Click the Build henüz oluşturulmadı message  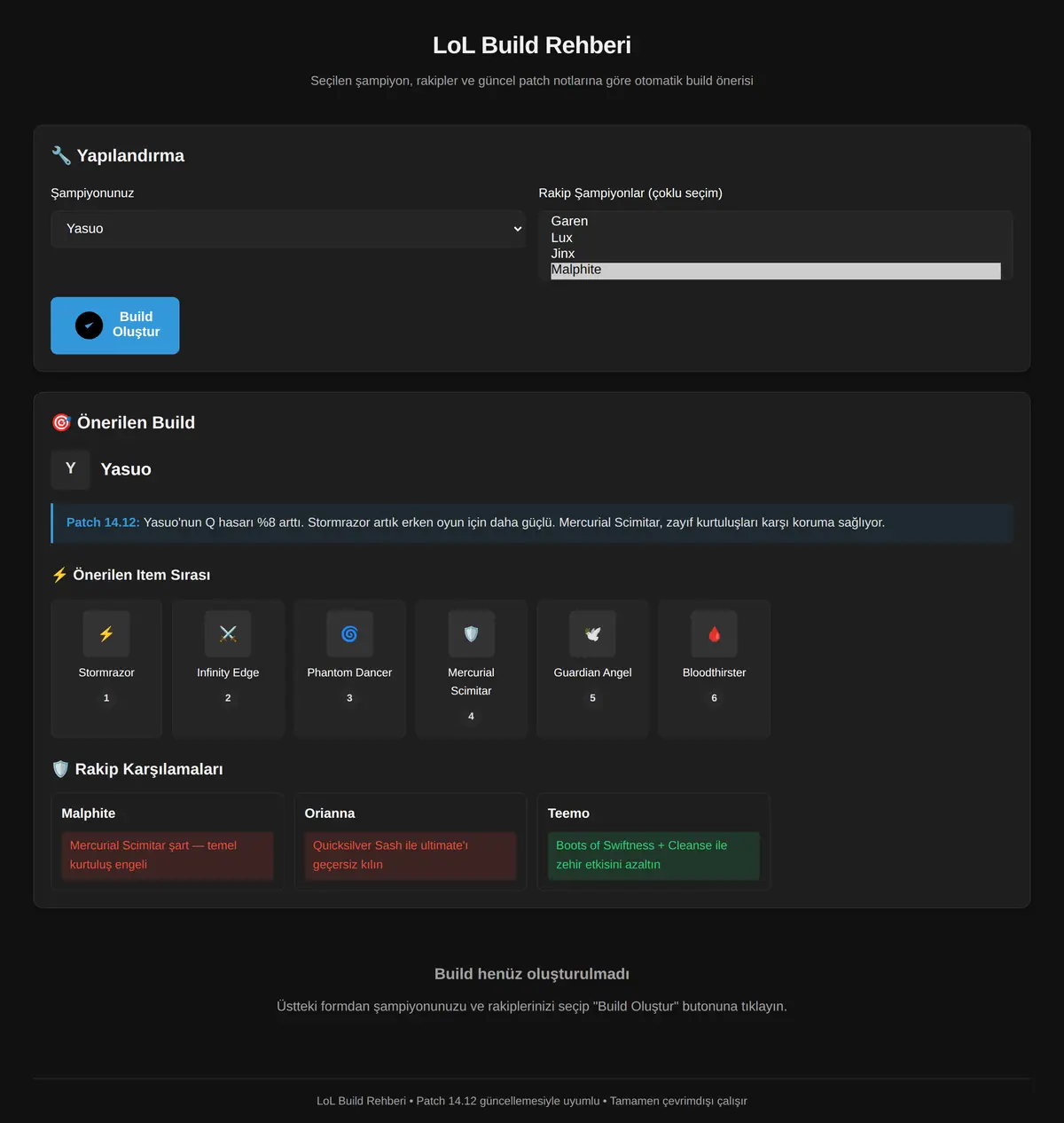[532, 974]
